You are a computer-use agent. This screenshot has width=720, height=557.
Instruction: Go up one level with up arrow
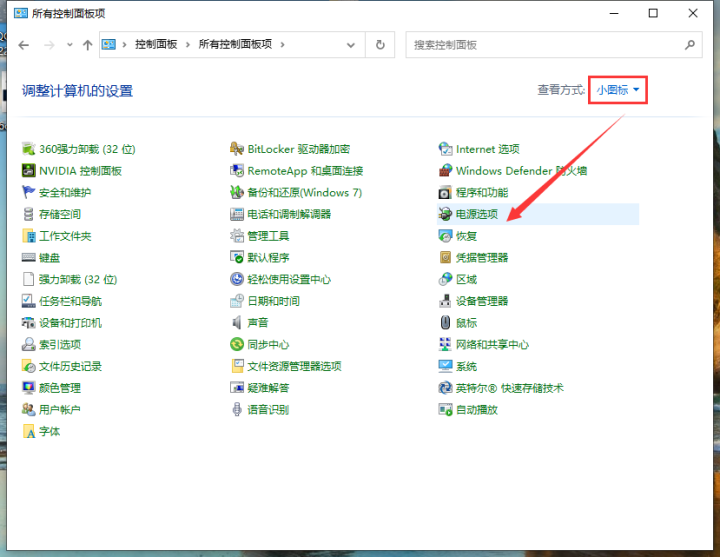[87, 45]
